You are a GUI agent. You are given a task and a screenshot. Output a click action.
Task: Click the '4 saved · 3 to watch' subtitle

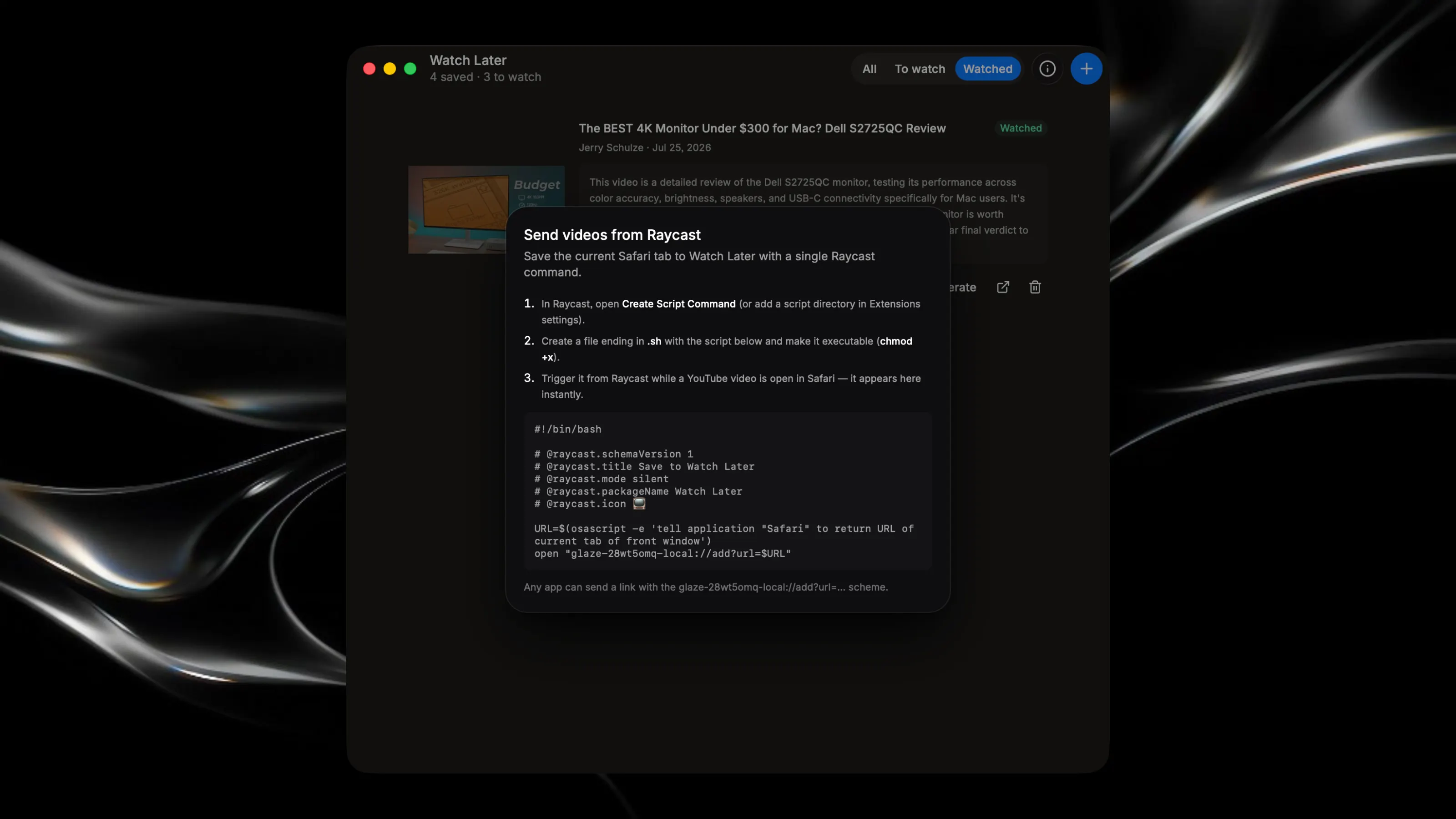485,77
